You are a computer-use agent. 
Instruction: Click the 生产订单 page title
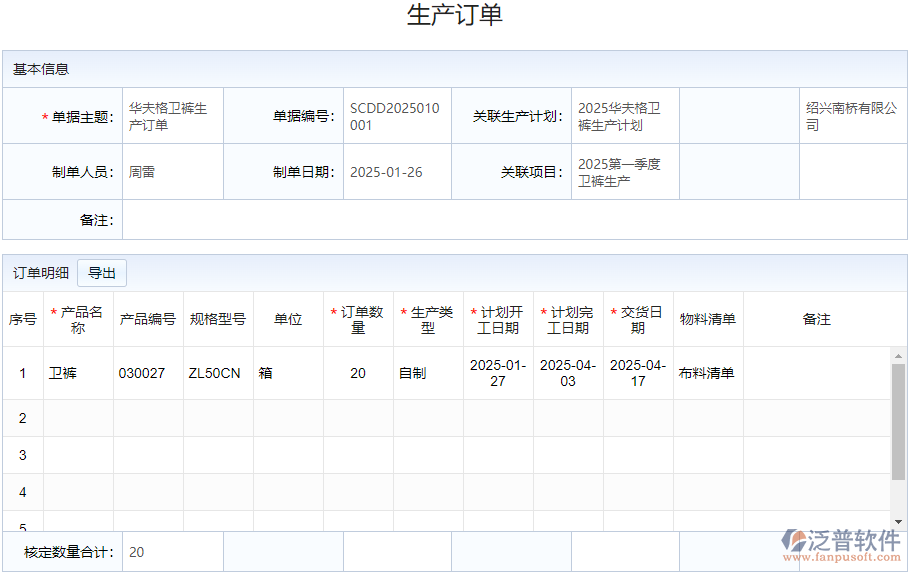pyautogui.click(x=455, y=15)
